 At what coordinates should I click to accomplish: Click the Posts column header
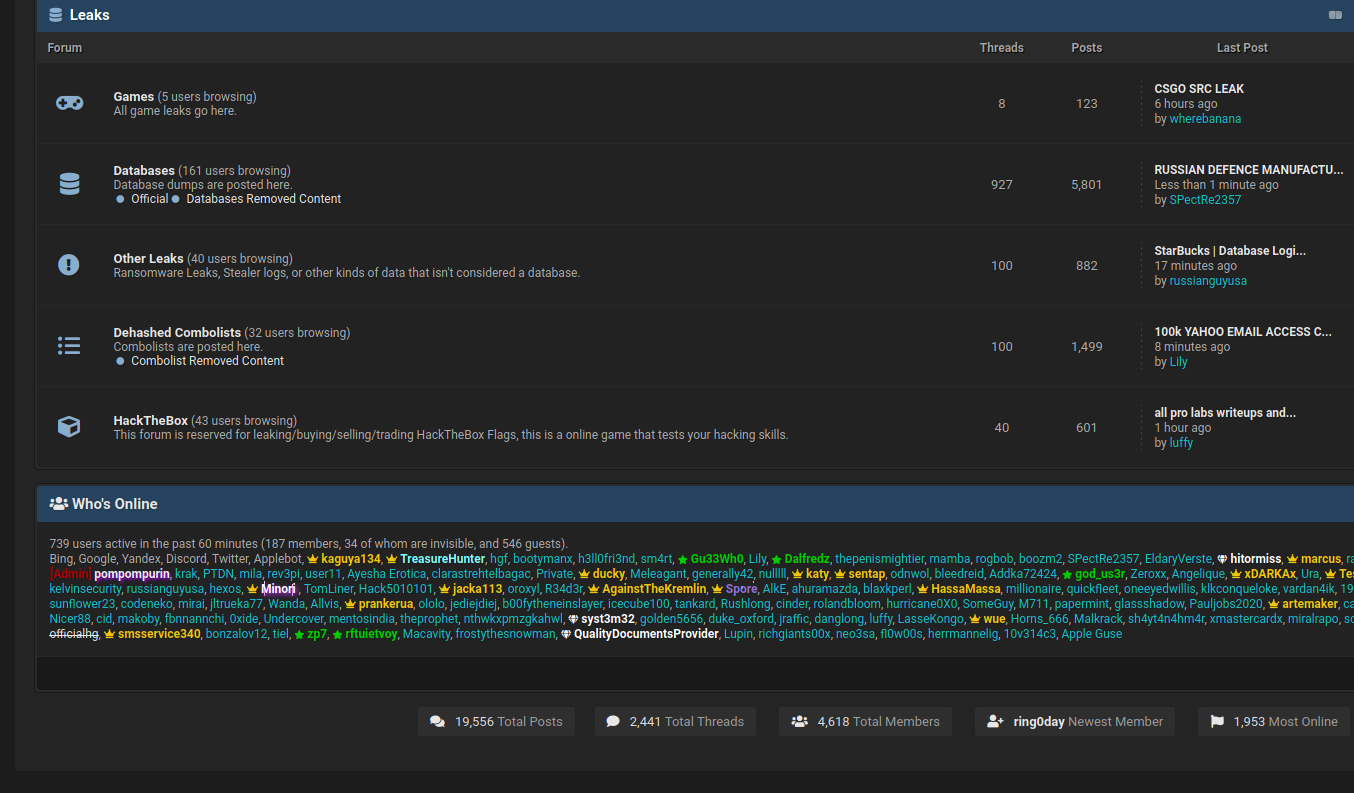(1087, 48)
